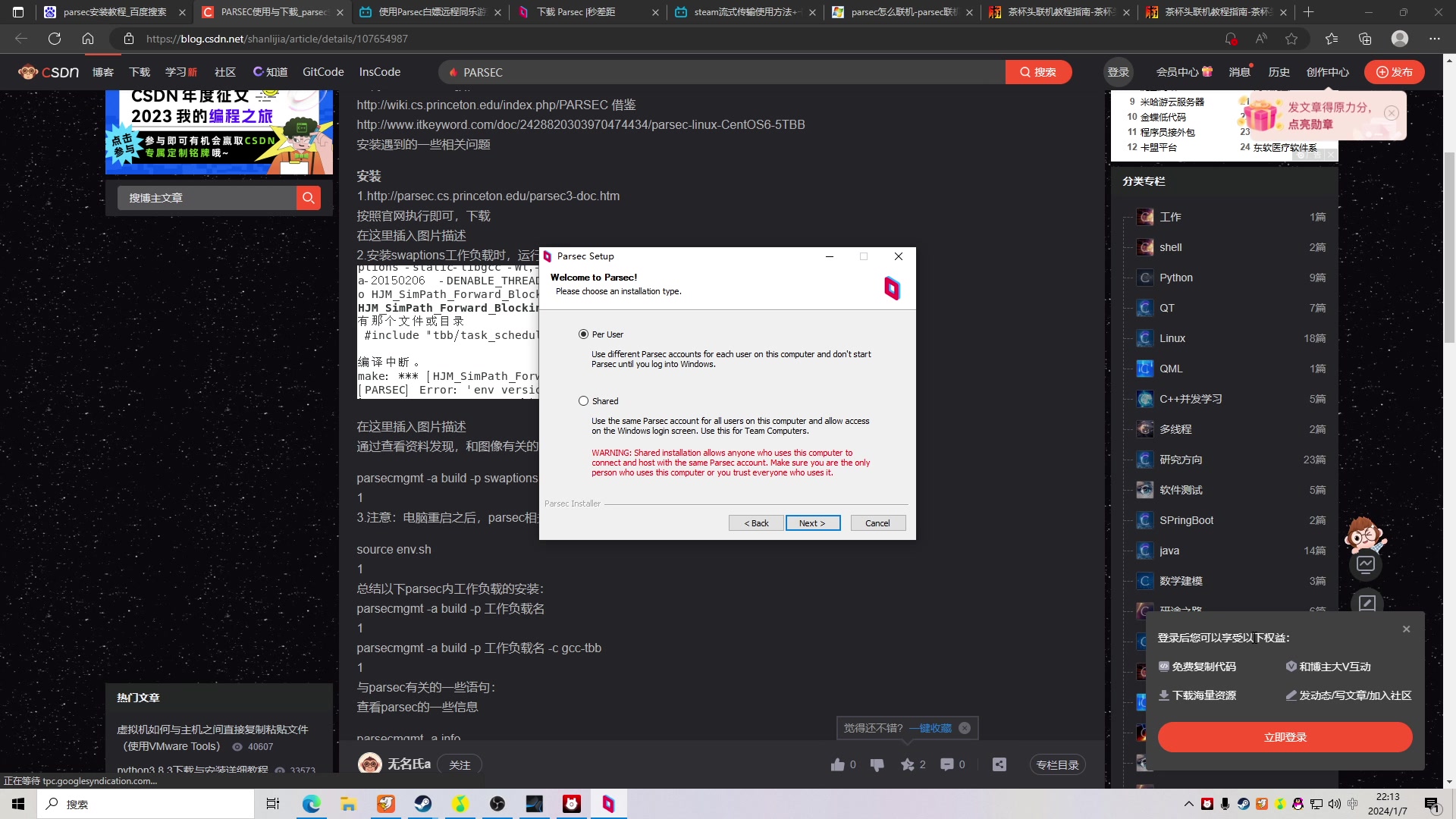Viewport: 1456px width, 819px height.
Task: Show hidden system tray icons
Action: (x=1188, y=804)
